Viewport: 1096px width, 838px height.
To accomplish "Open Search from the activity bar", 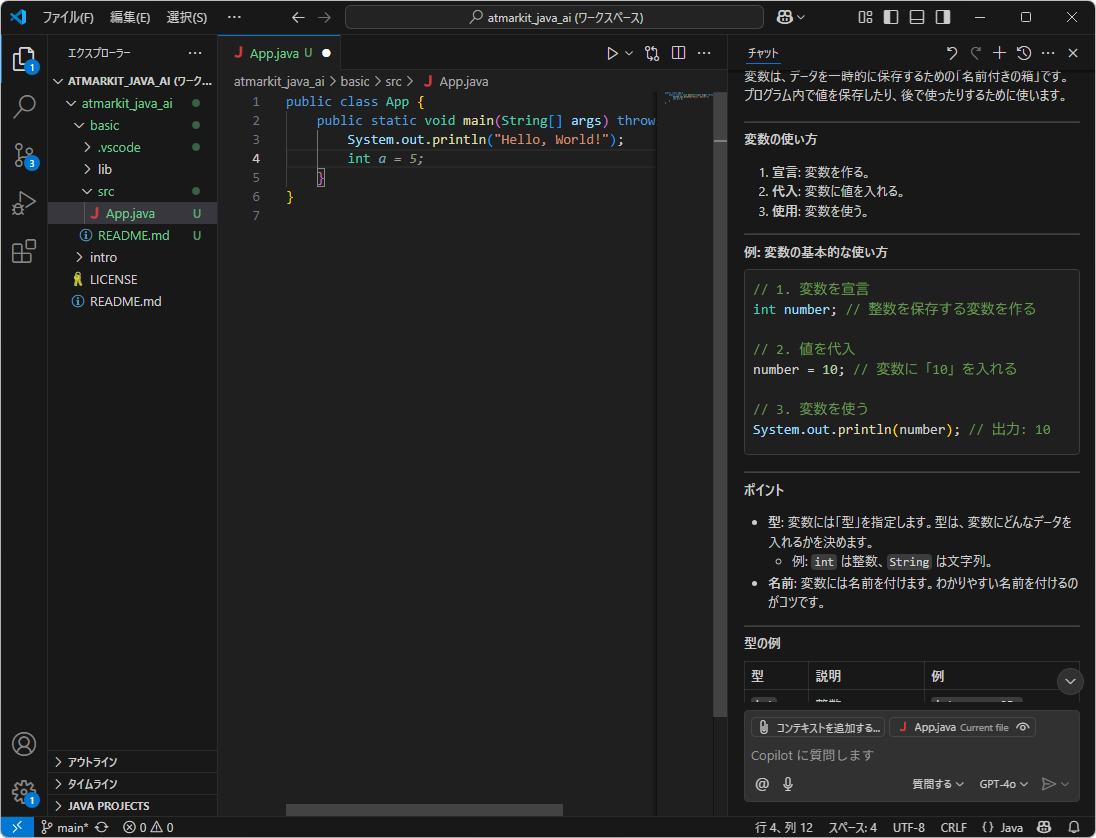I will point(24,106).
